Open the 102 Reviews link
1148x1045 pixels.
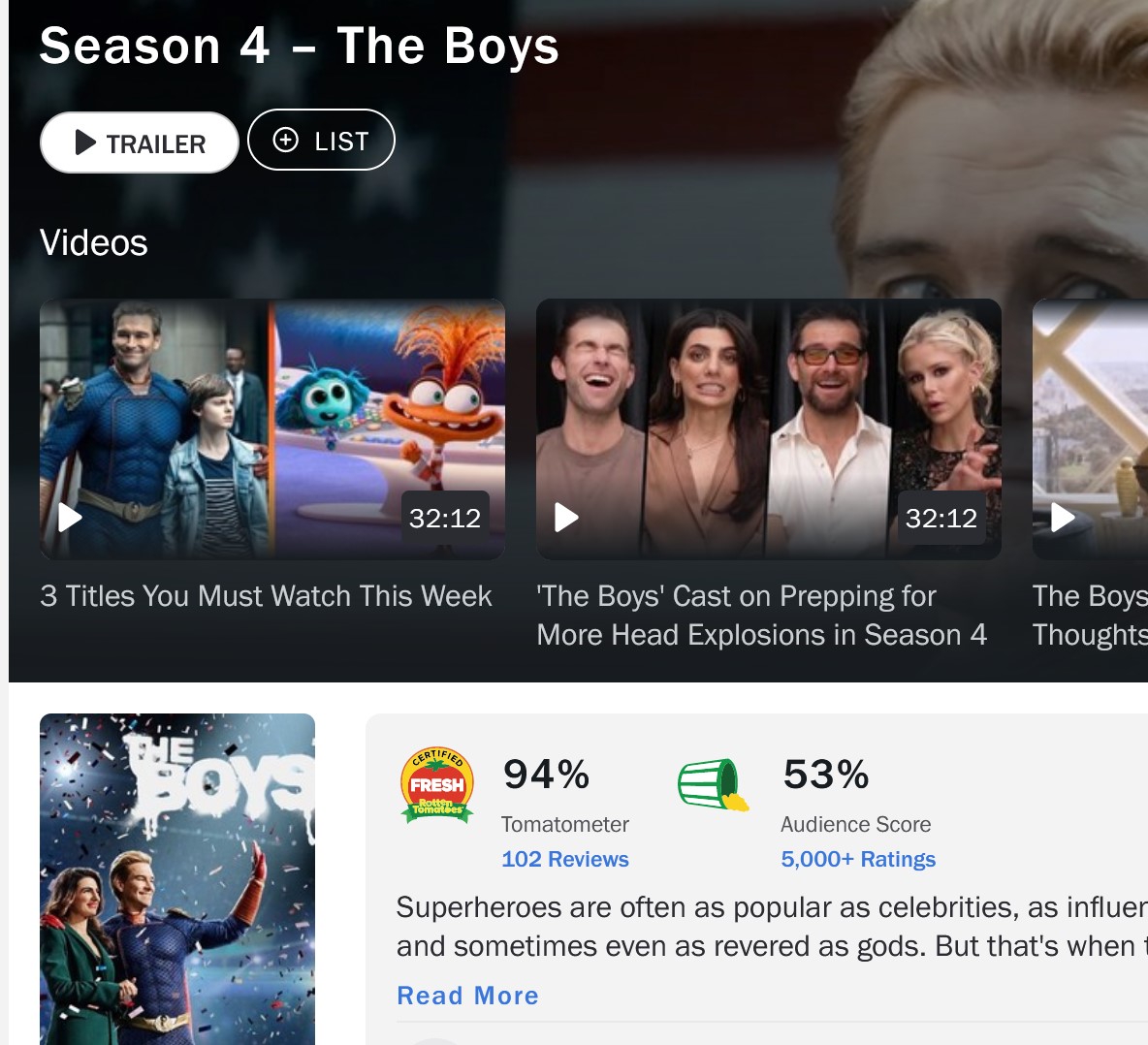click(x=565, y=859)
